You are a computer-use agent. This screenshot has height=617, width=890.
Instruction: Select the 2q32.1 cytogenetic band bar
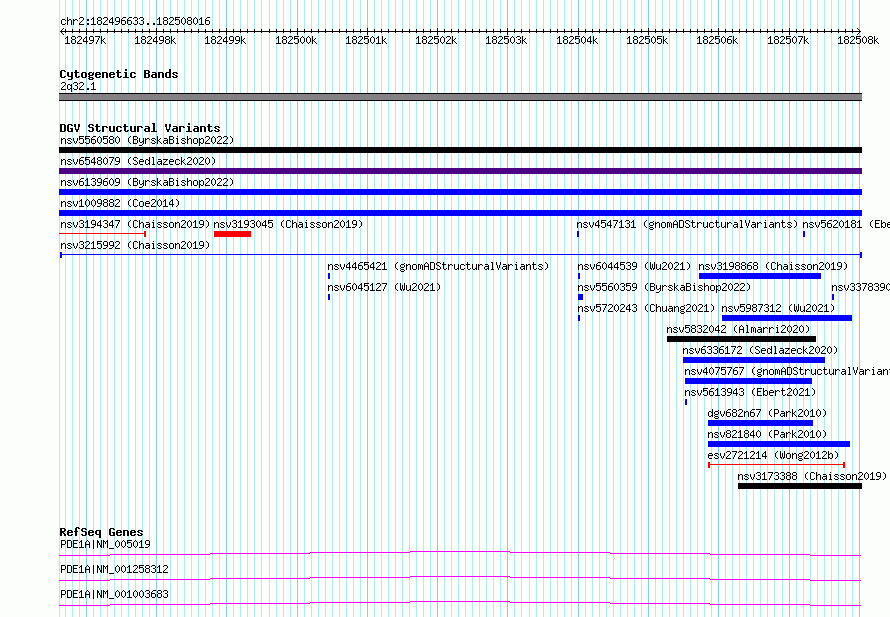point(460,97)
